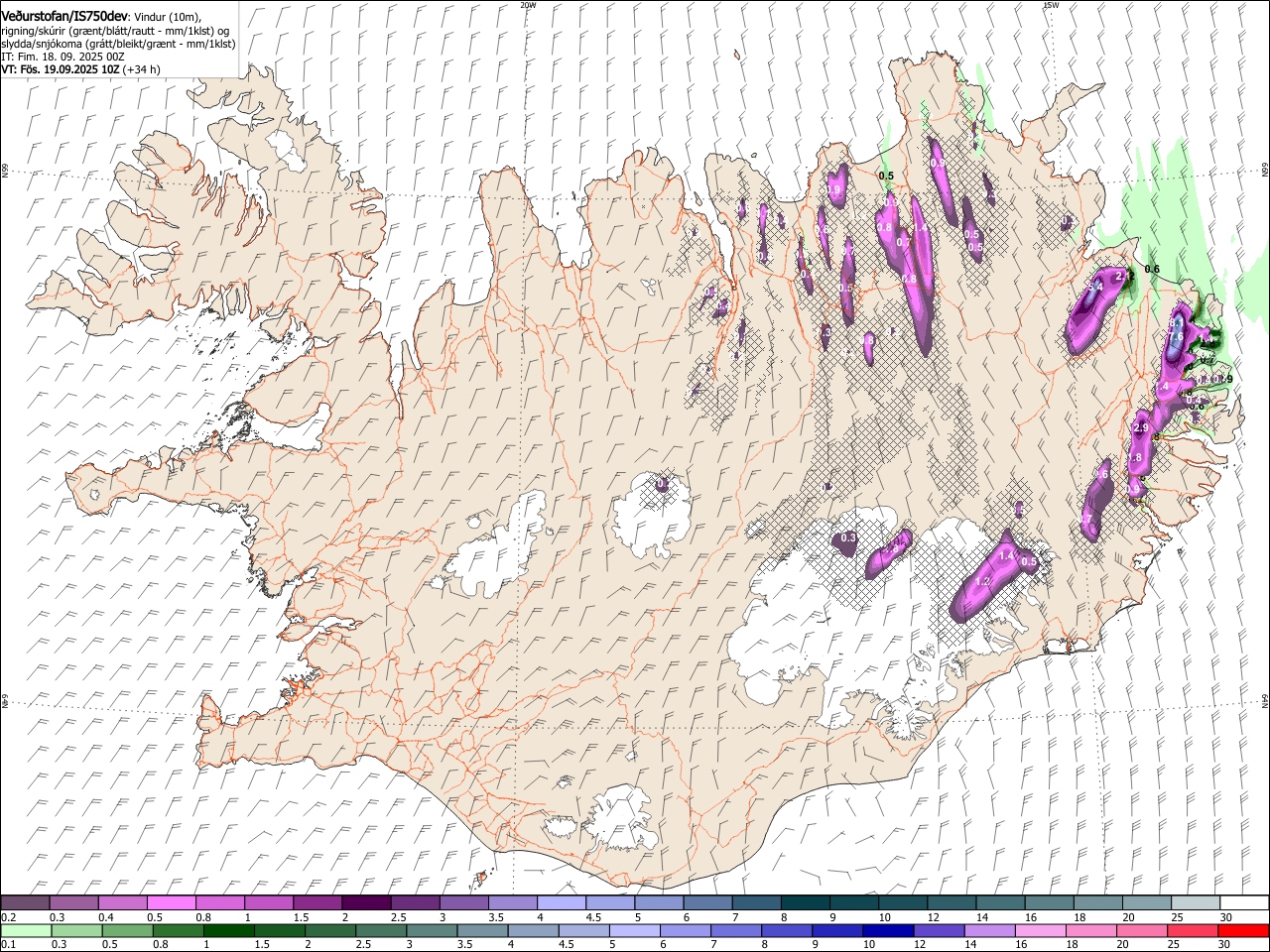This screenshot has width=1270, height=952.
Task: Click the '15W' longitude label at top edge
Action: pos(1051,5)
